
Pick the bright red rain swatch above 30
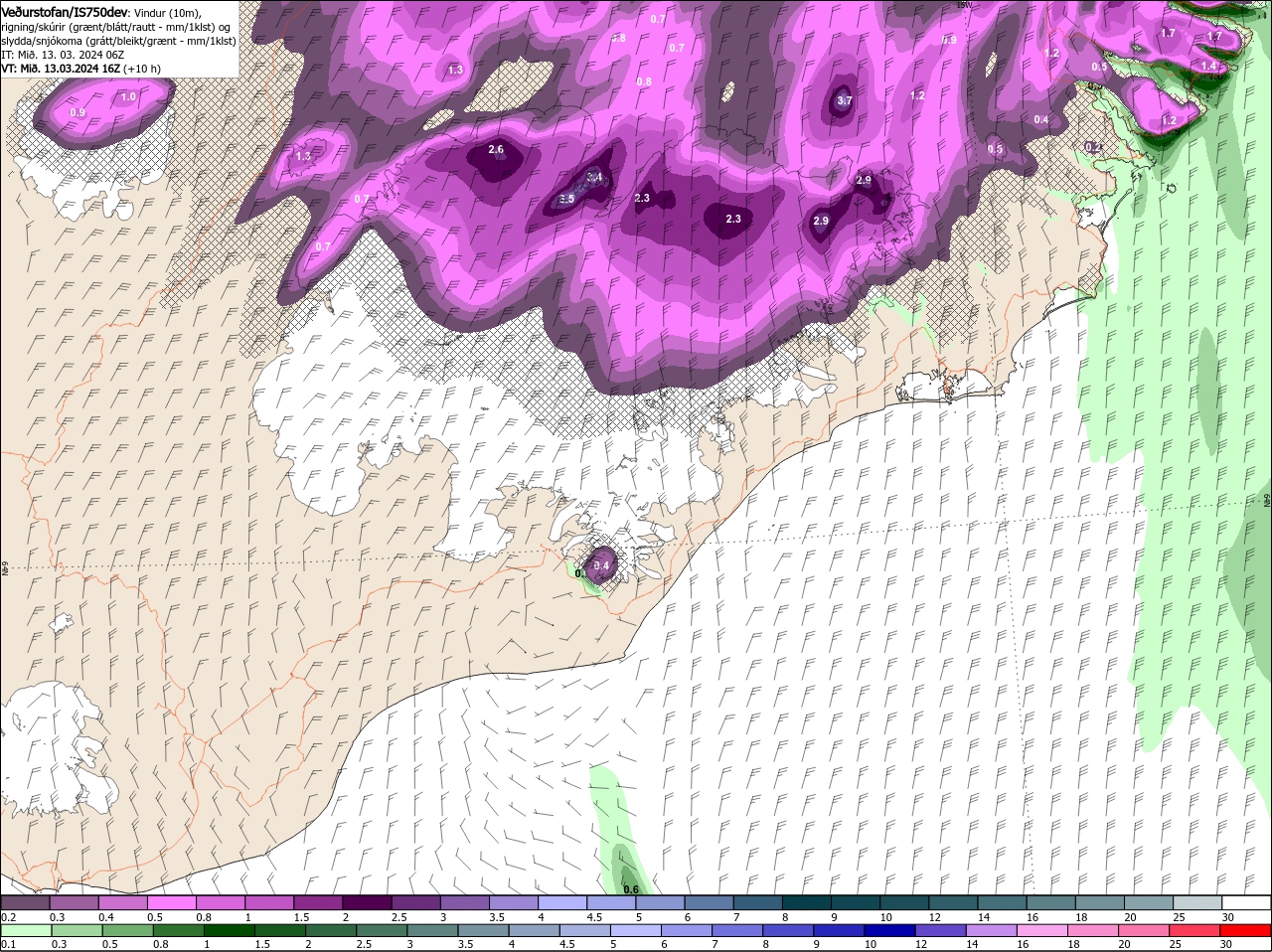(x=1247, y=931)
